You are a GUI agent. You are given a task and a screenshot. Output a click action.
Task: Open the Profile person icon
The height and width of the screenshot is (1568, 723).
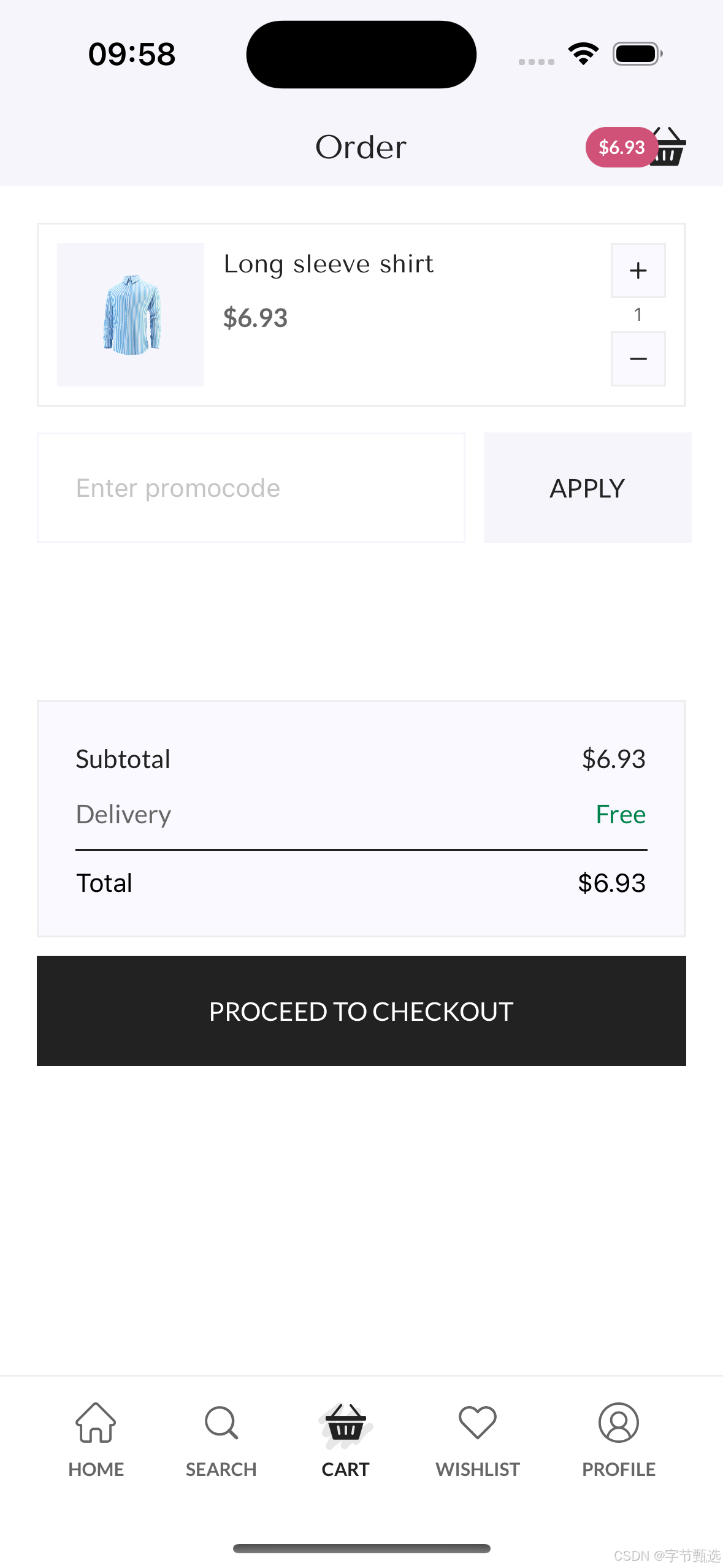click(x=619, y=1422)
